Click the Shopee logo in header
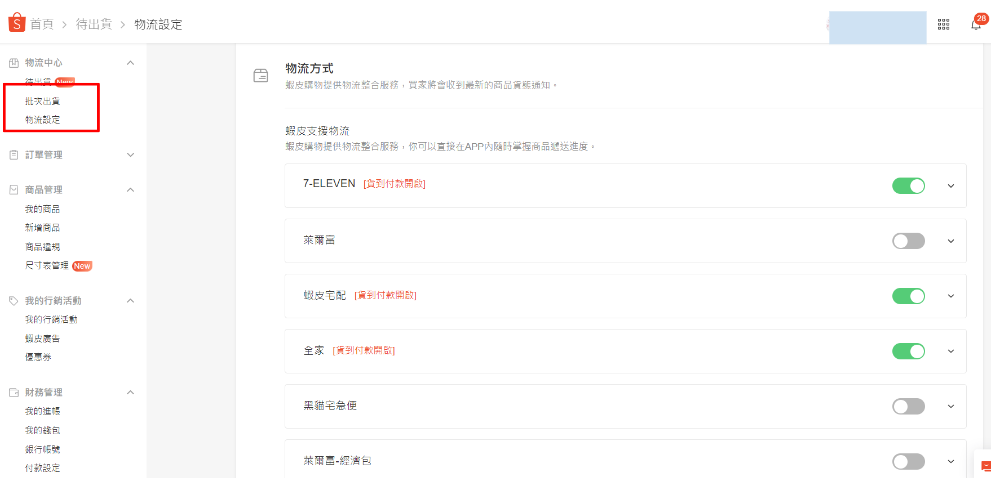Screen dimensions: 997x478 [x=17, y=23]
